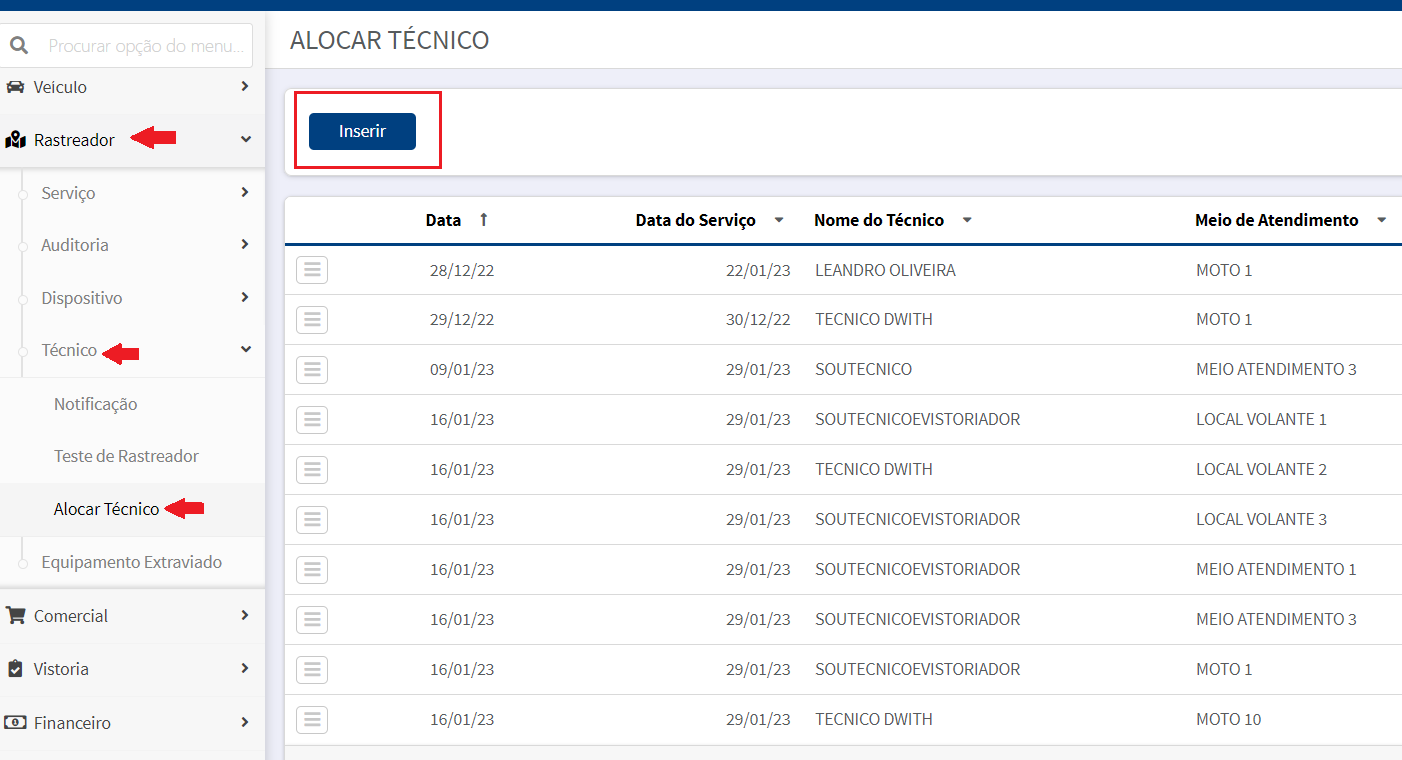The width and height of the screenshot is (1402, 760).
Task: Open row menu for LEANDRO OLIVEIRA
Action: point(312,270)
